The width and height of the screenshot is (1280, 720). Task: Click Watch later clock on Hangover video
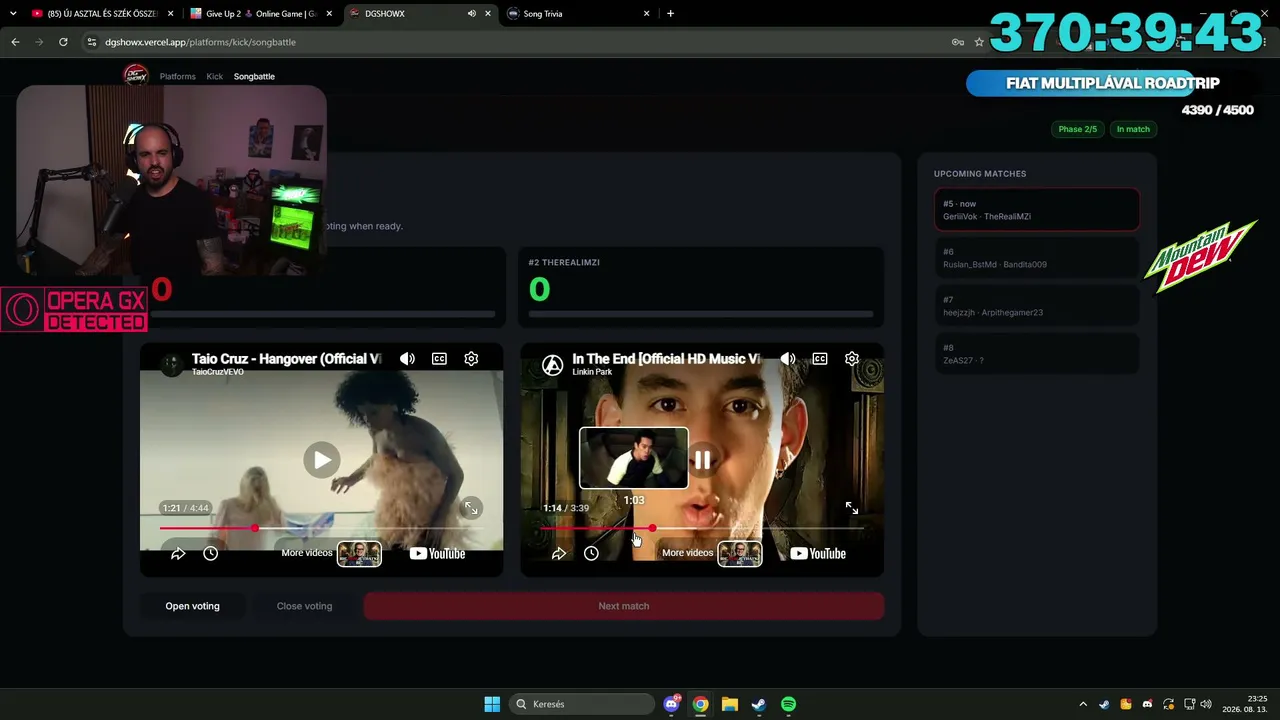[211, 553]
